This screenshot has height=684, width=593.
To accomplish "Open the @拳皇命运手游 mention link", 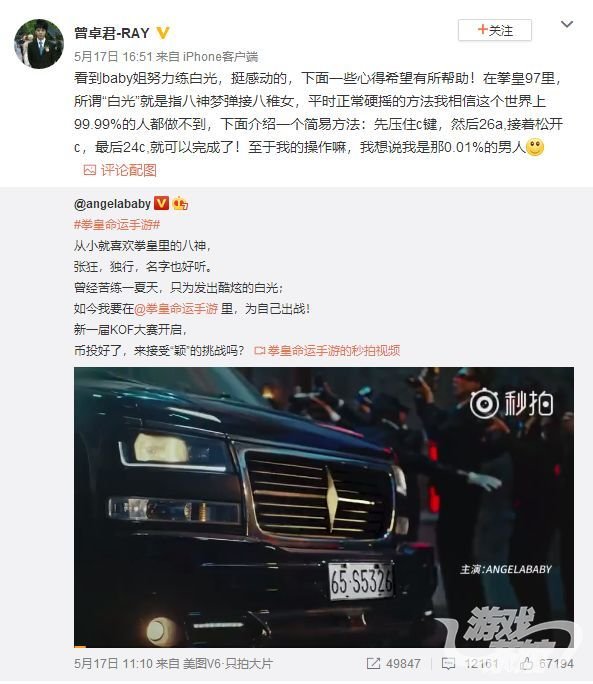I will coord(175,309).
